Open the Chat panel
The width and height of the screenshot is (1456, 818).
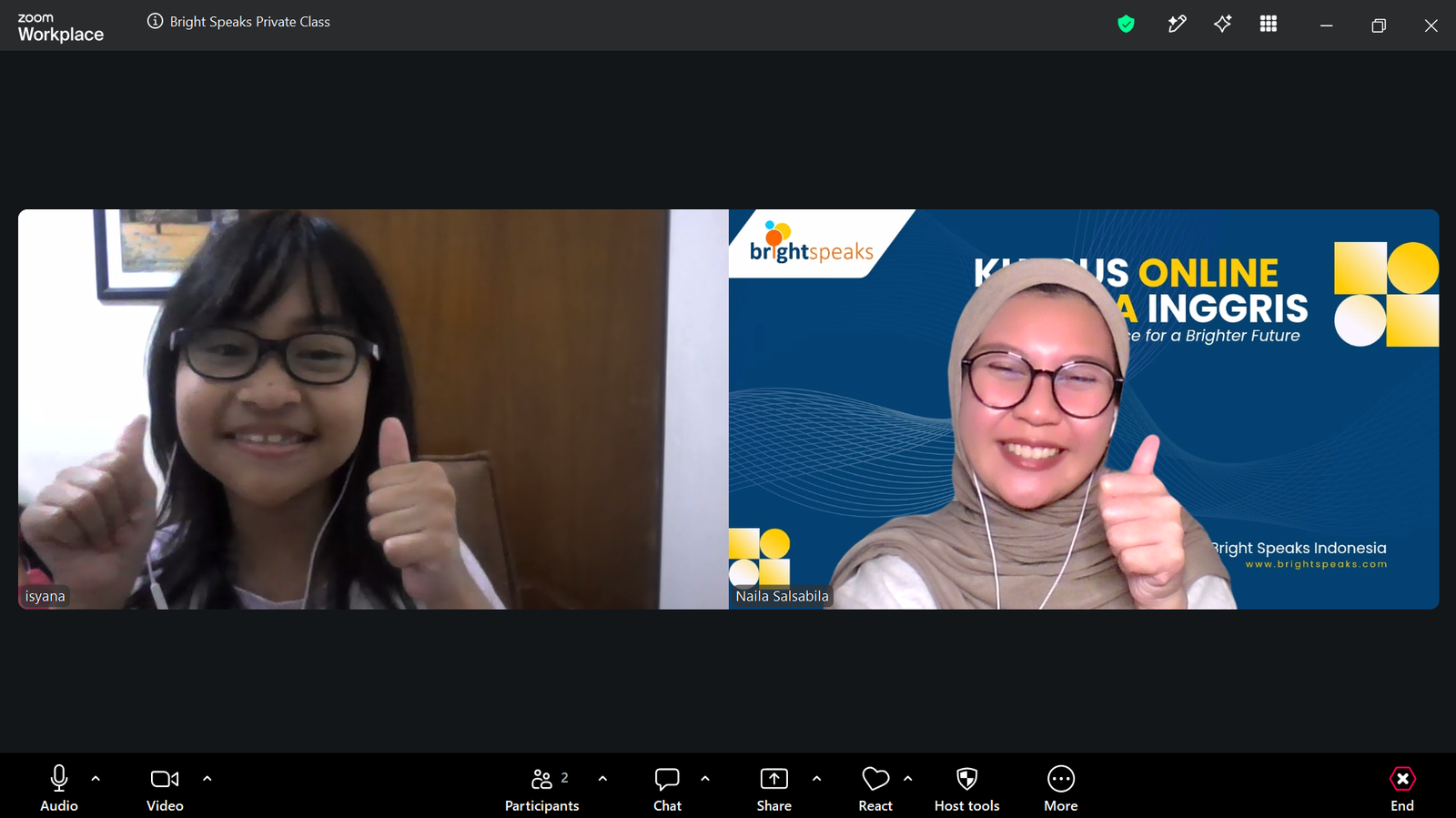[x=667, y=788]
